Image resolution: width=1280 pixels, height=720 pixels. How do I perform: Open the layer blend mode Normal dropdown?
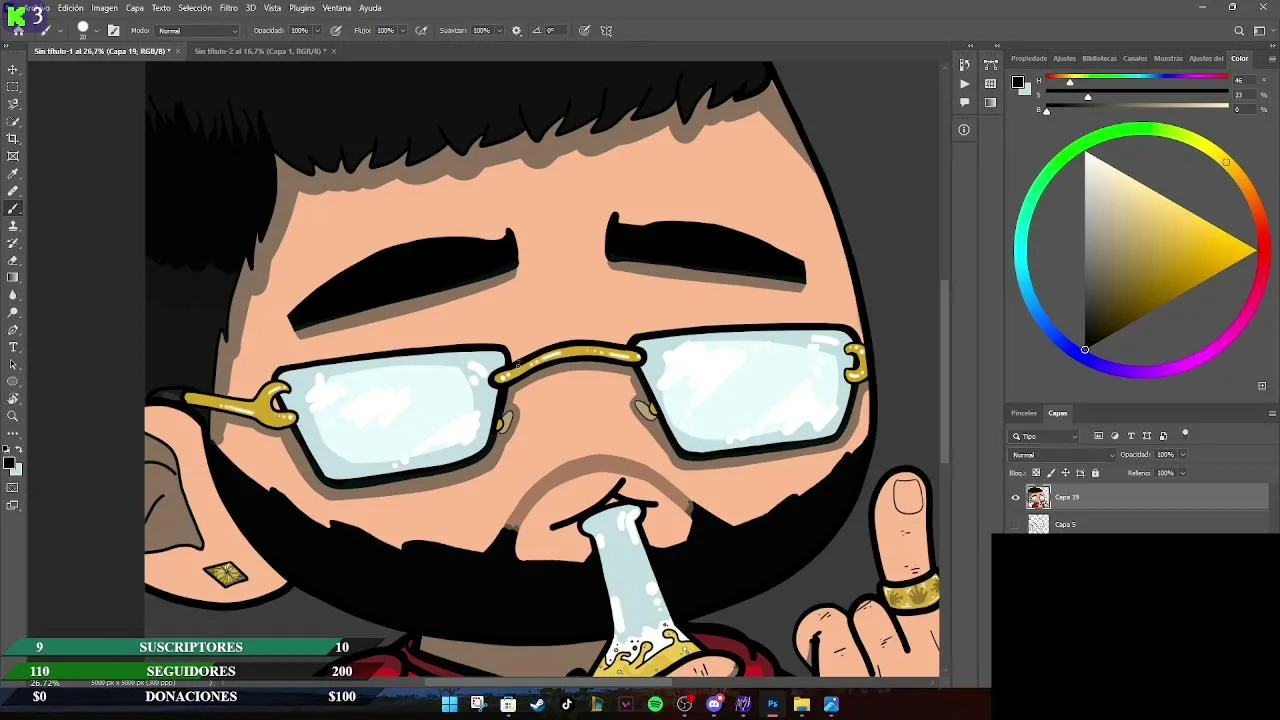pyautogui.click(x=1061, y=455)
